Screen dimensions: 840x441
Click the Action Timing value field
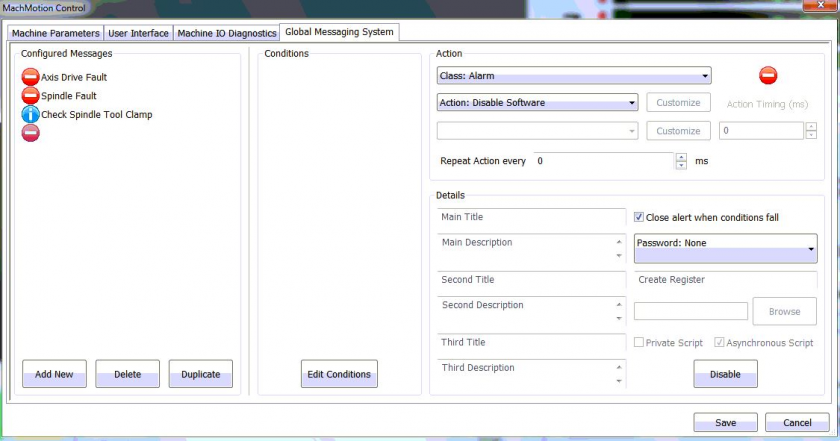click(x=761, y=131)
